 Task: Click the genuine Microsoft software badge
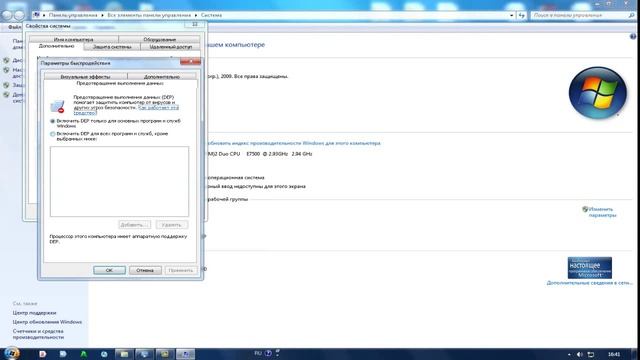[589, 268]
